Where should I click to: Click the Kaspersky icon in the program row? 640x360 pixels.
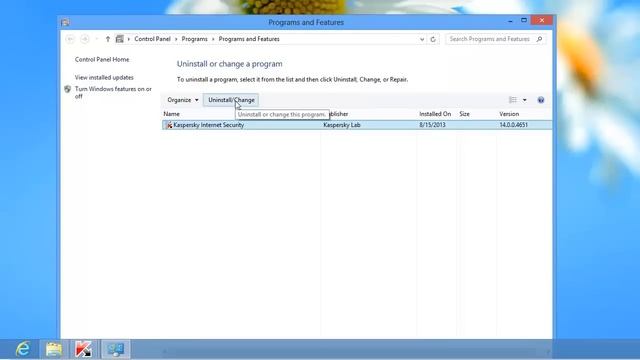click(x=169, y=125)
